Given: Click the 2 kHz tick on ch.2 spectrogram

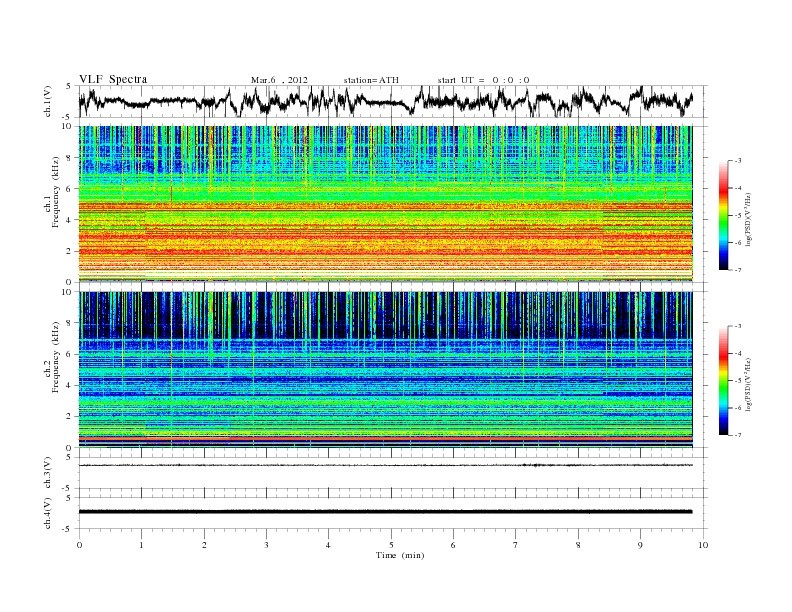Looking at the screenshot, I should click(x=69, y=417).
